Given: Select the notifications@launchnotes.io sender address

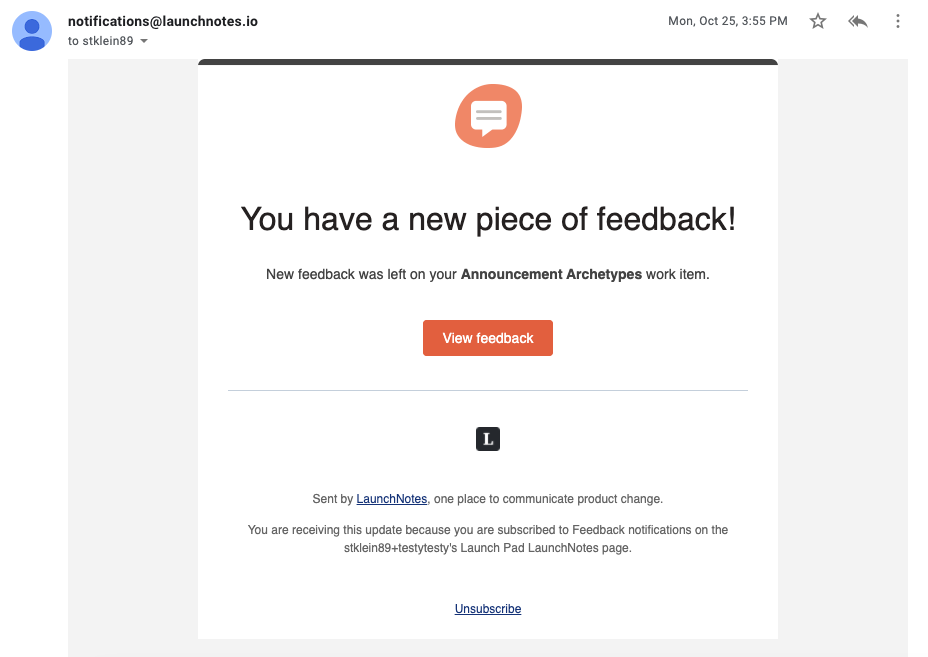Looking at the screenshot, I should (x=163, y=21).
